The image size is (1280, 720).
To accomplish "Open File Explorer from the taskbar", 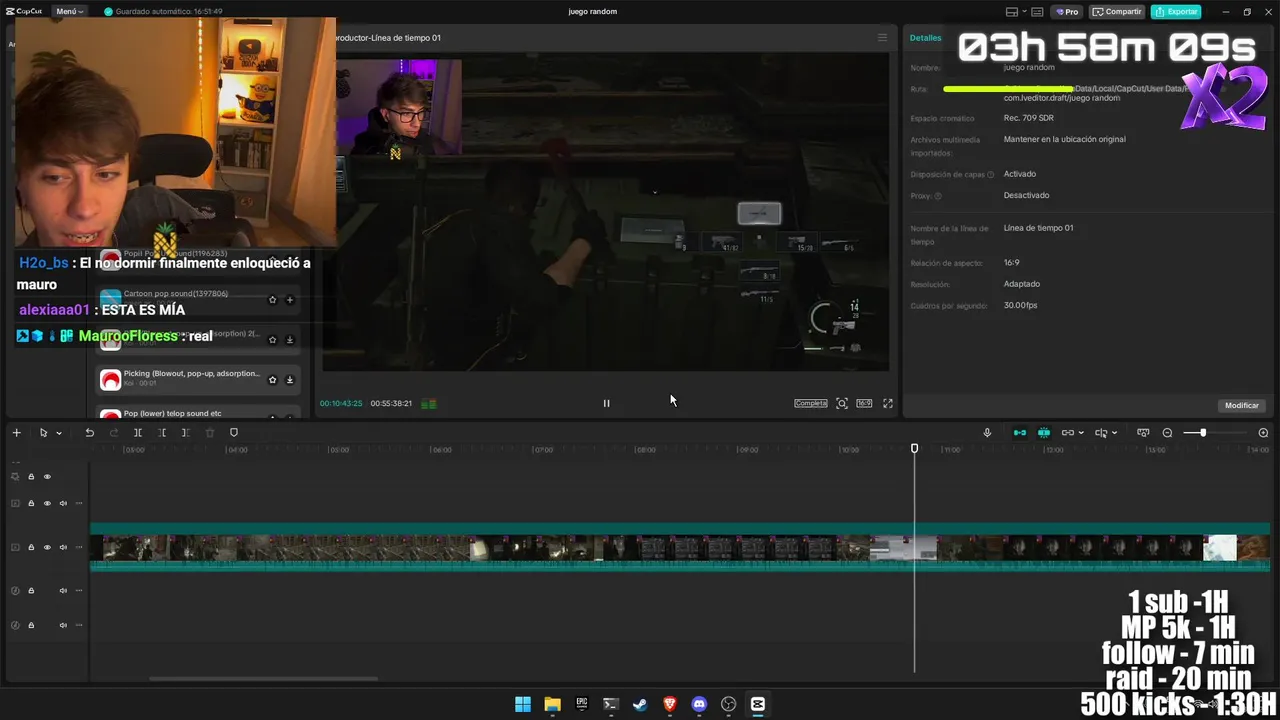I will pyautogui.click(x=552, y=704).
